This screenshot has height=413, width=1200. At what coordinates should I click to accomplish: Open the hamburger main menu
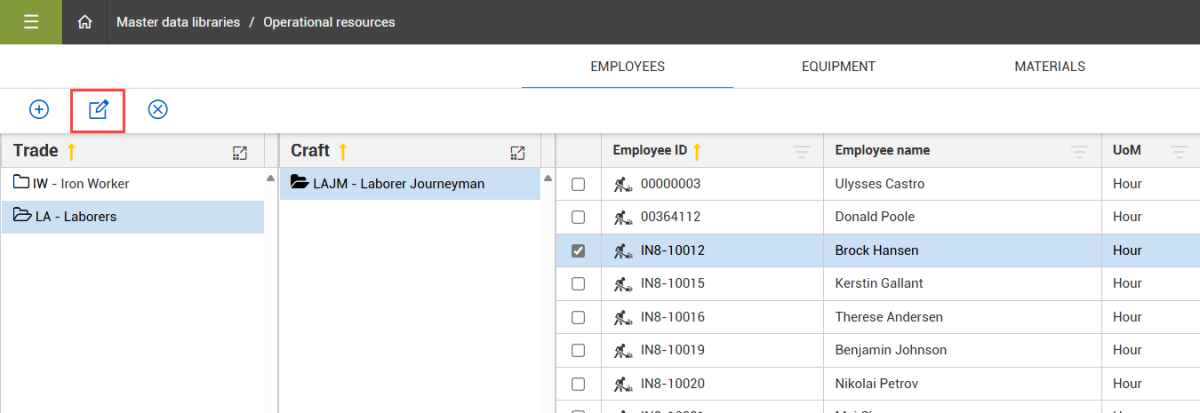coord(30,22)
